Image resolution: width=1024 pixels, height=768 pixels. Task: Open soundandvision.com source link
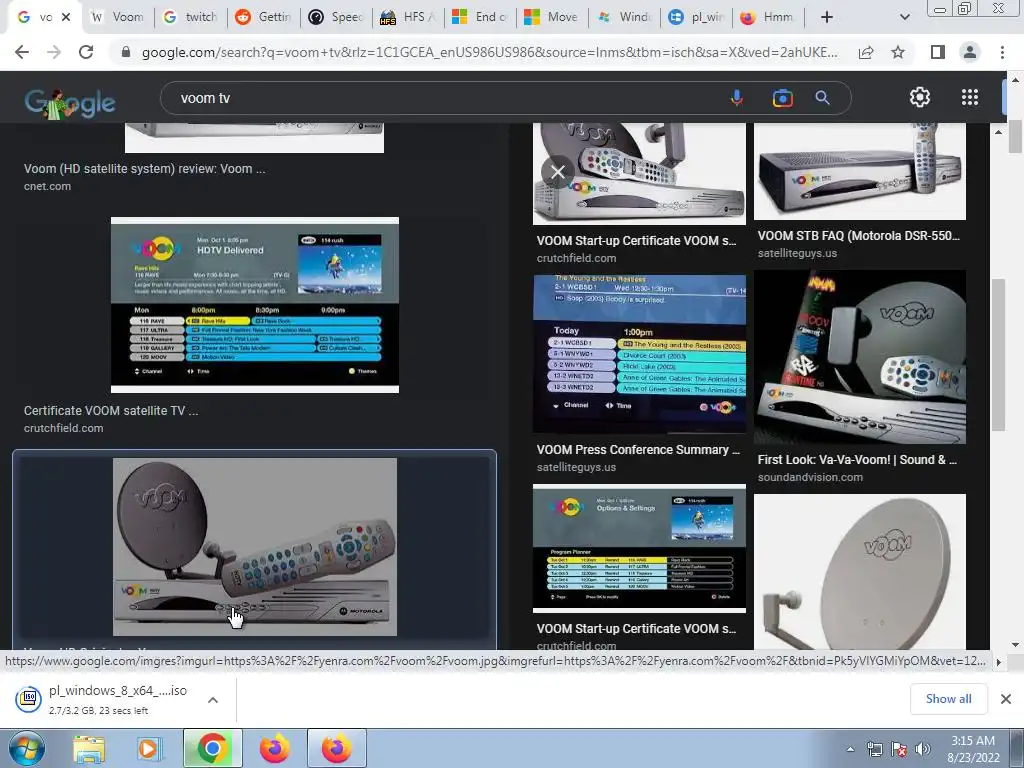click(810, 477)
